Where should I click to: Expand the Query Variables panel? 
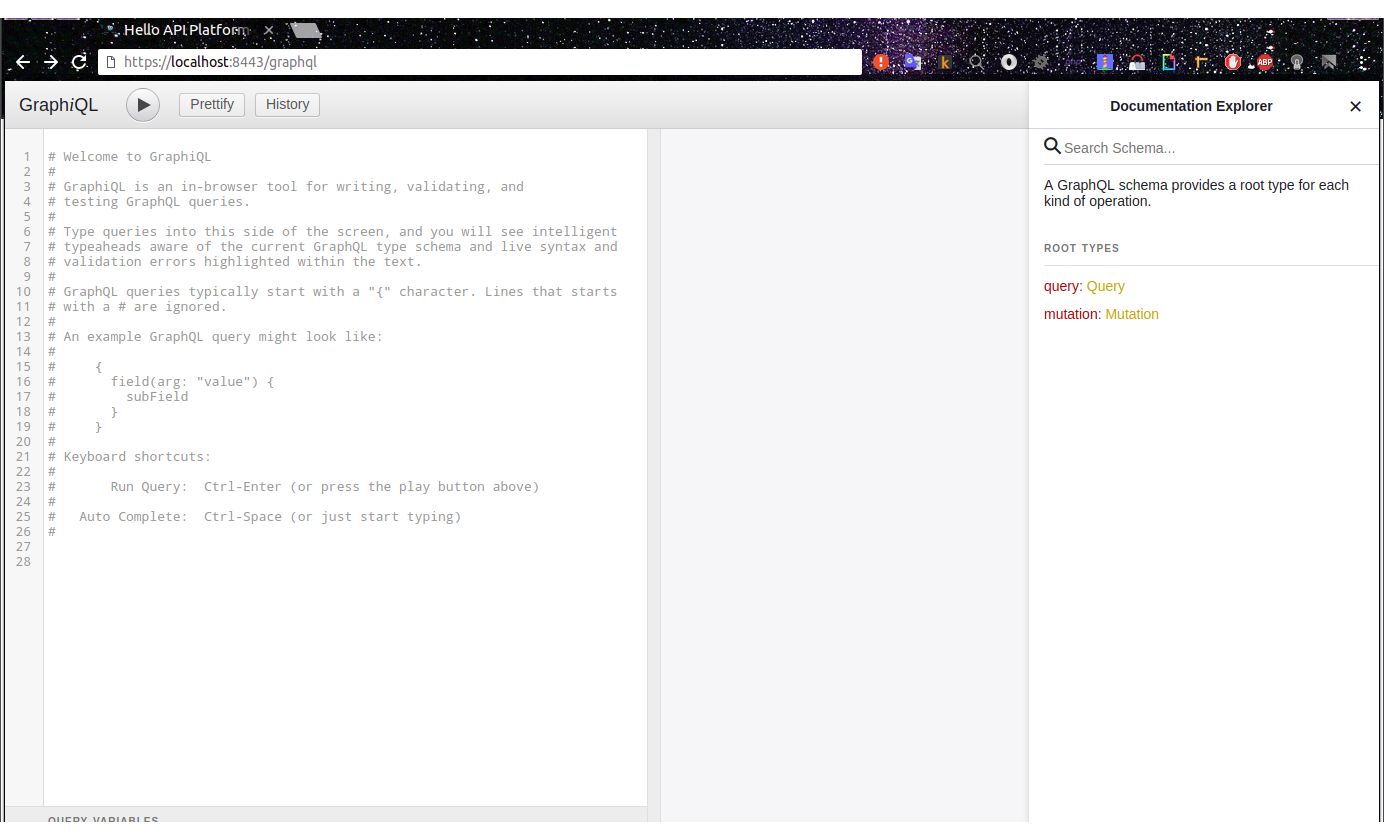[x=103, y=820]
